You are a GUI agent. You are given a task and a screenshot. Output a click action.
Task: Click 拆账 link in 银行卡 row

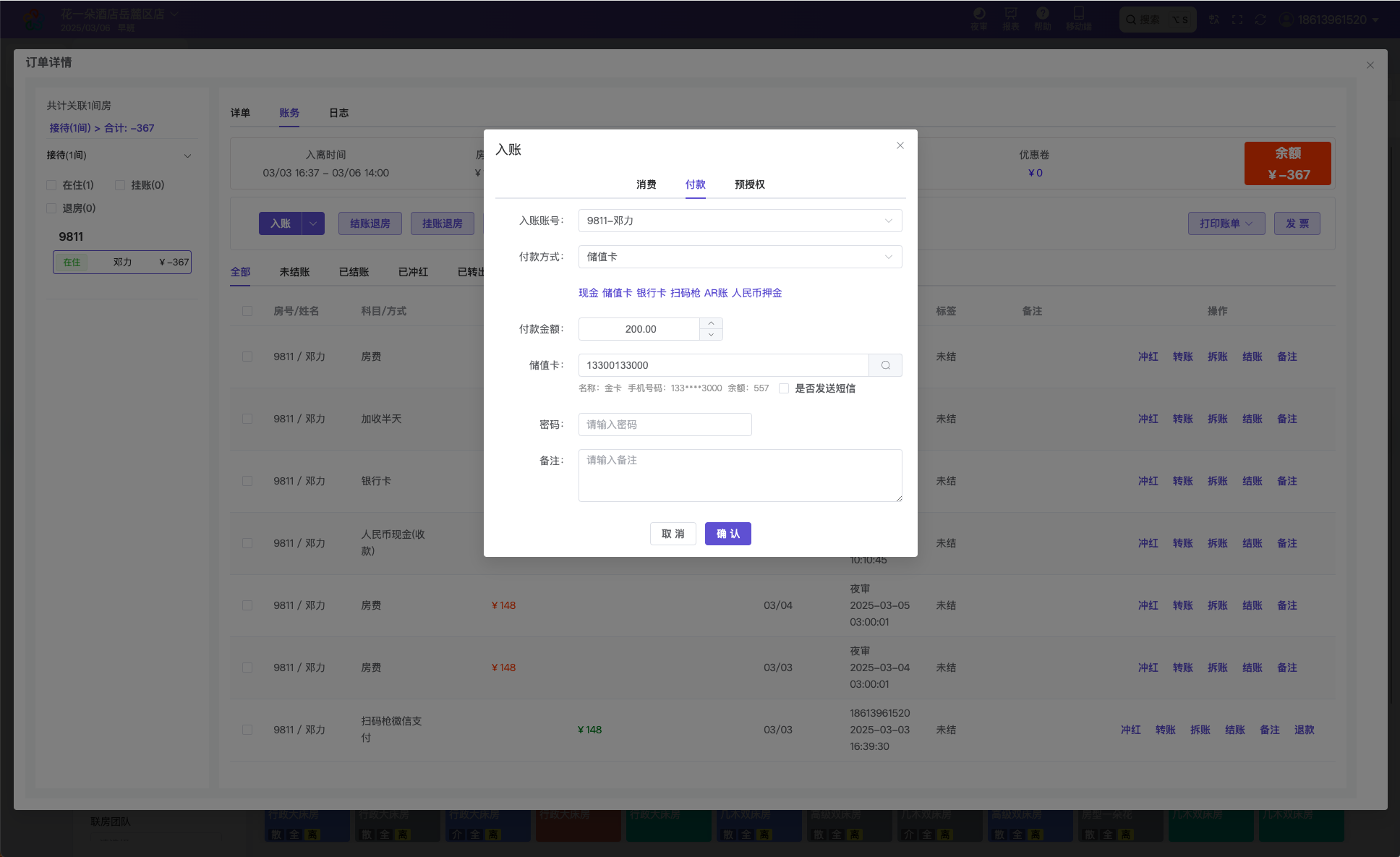[1218, 481]
